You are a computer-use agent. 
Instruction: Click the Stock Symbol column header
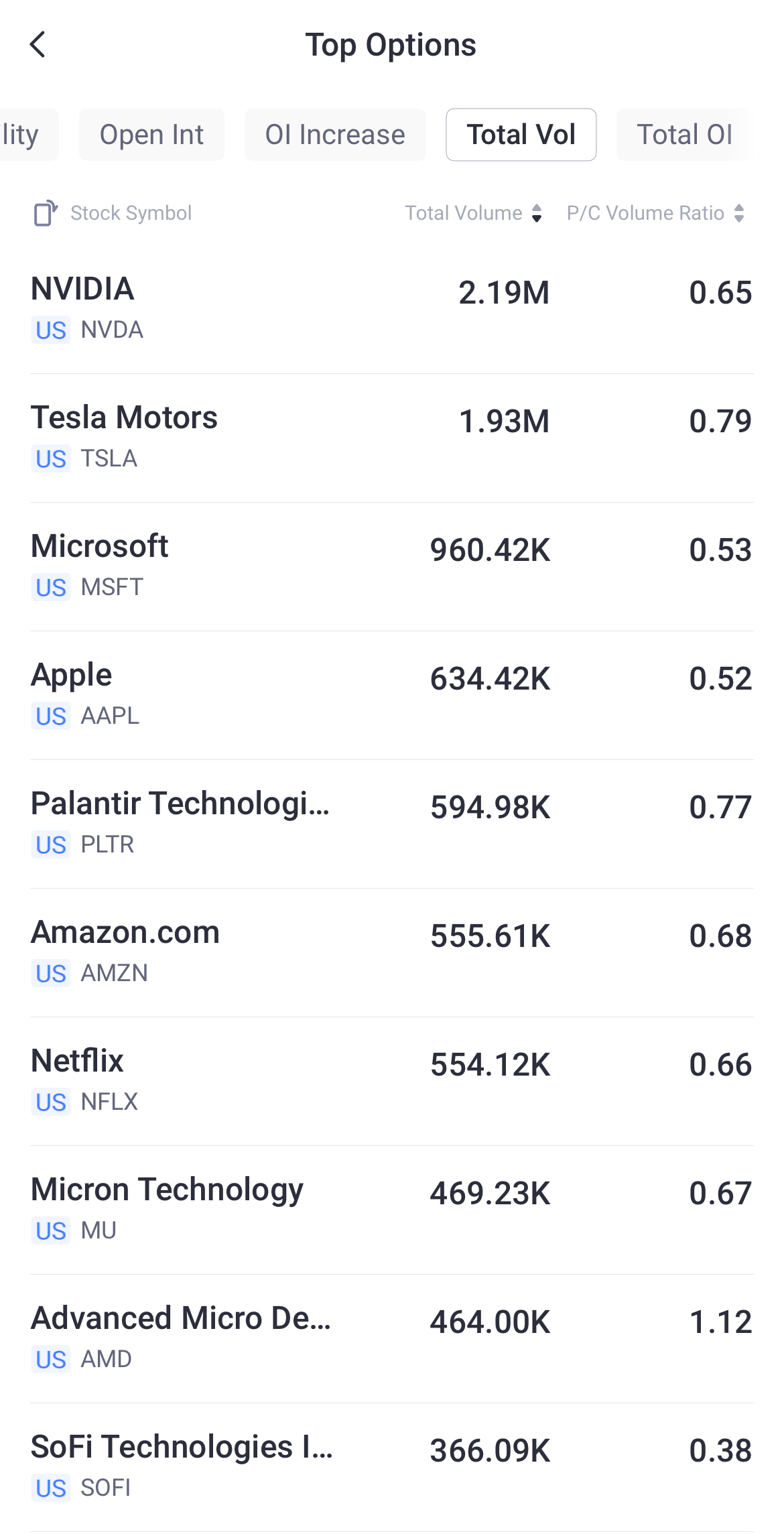131,213
